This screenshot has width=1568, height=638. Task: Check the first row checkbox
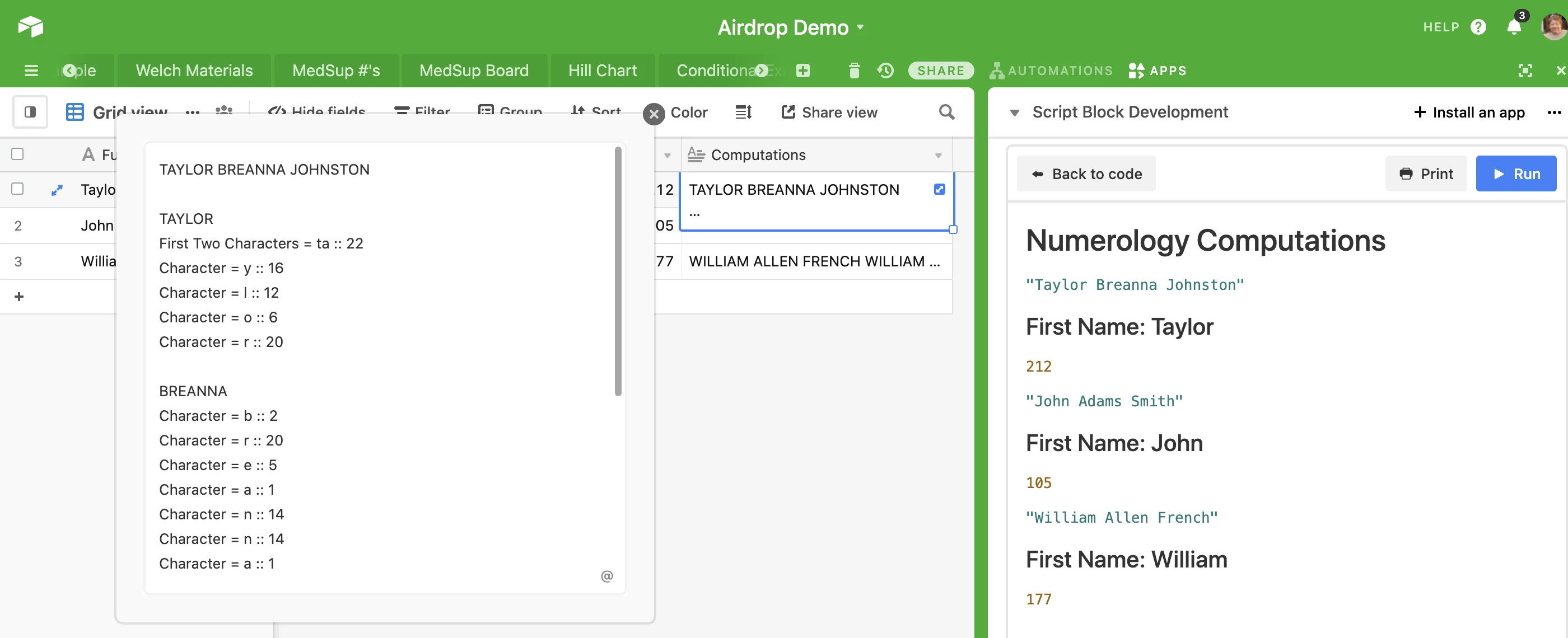coord(18,189)
